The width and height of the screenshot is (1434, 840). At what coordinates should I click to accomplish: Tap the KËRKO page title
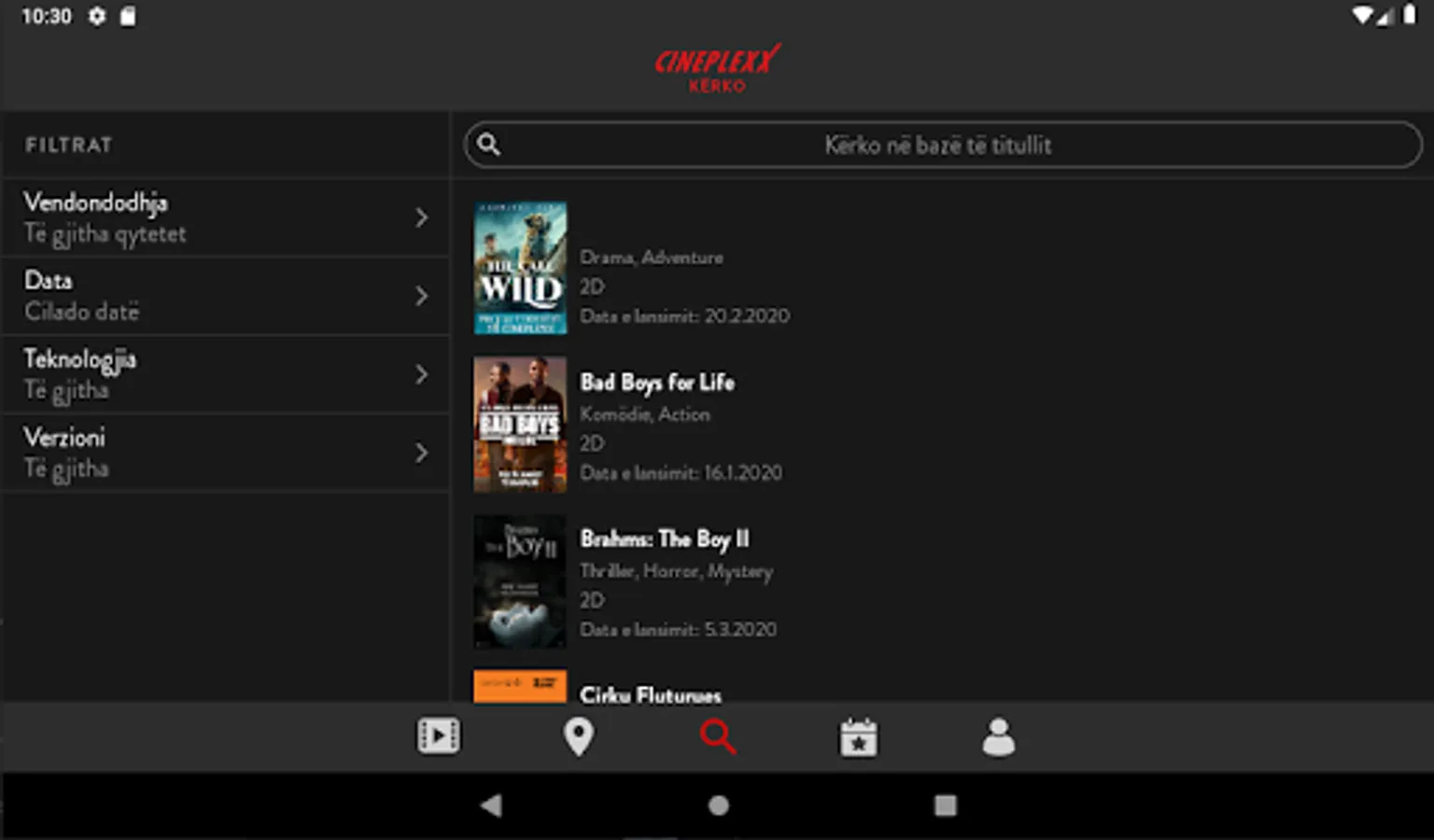pos(717,86)
